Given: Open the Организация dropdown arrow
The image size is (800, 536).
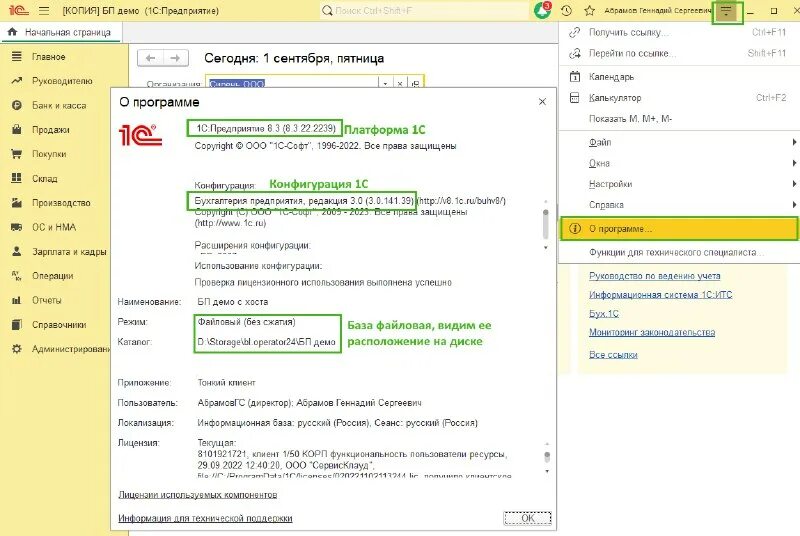Looking at the screenshot, I should click(385, 83).
